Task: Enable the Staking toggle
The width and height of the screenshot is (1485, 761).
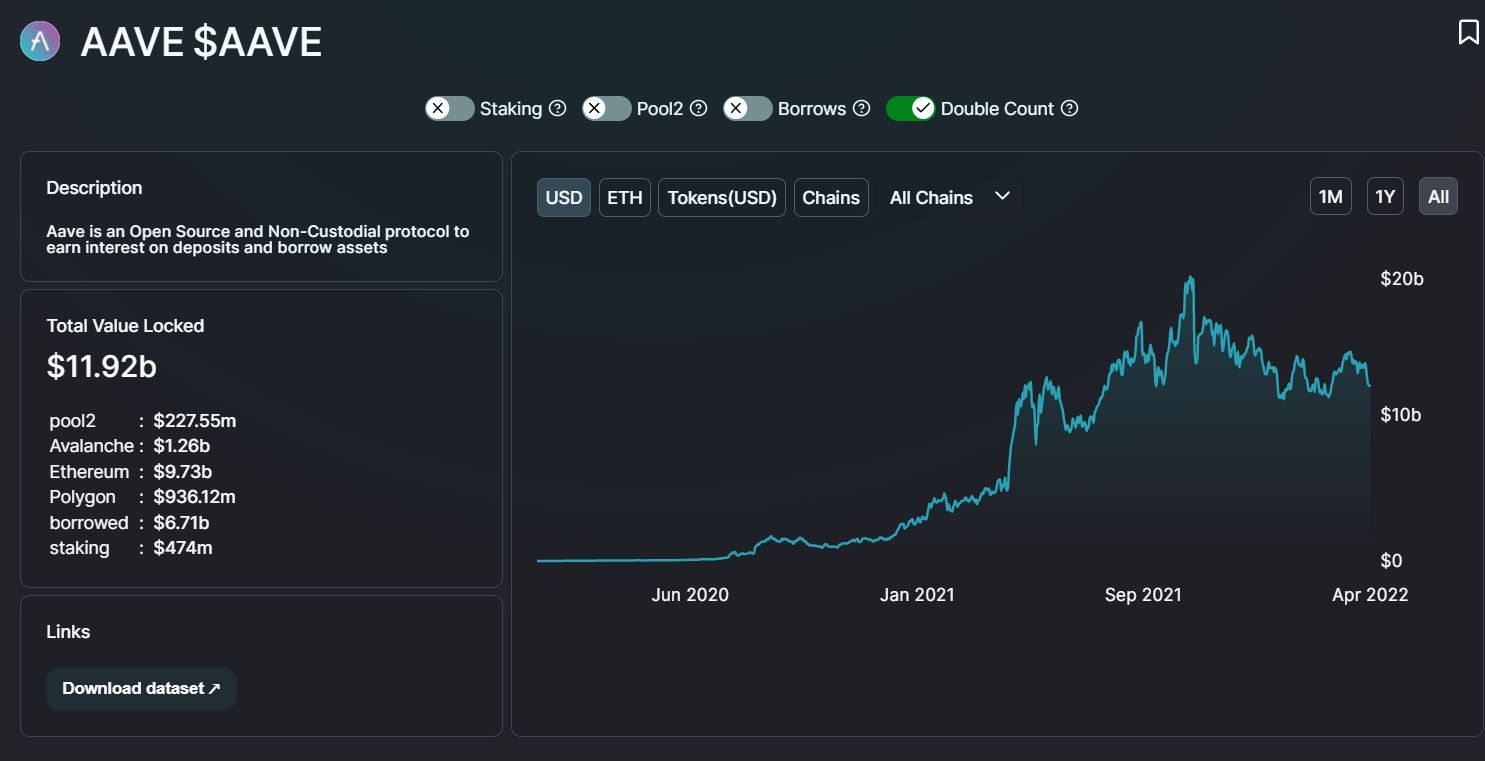Action: [450, 108]
